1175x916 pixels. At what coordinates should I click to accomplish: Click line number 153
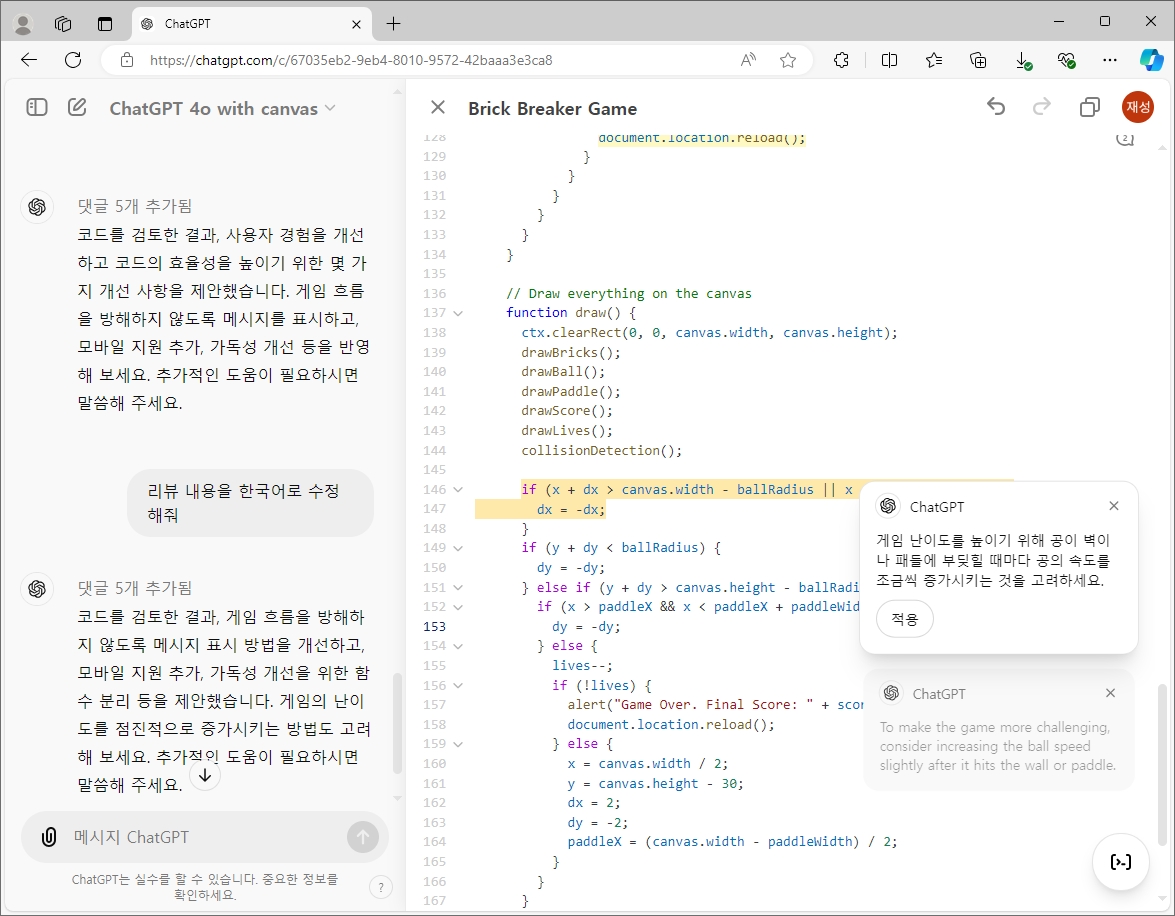click(435, 627)
